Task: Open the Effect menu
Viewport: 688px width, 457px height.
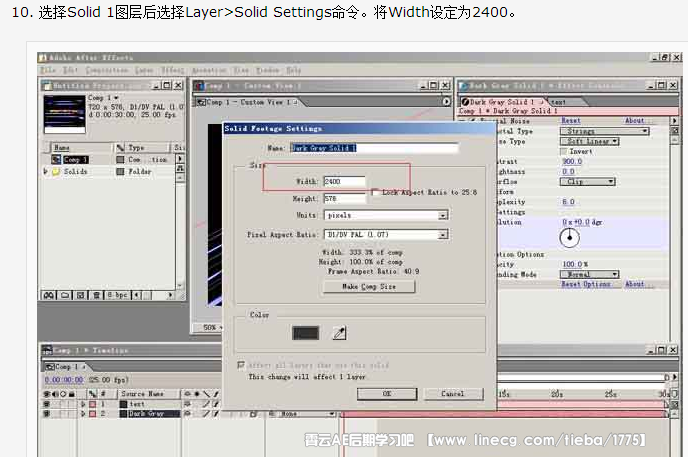Action: click(x=172, y=70)
